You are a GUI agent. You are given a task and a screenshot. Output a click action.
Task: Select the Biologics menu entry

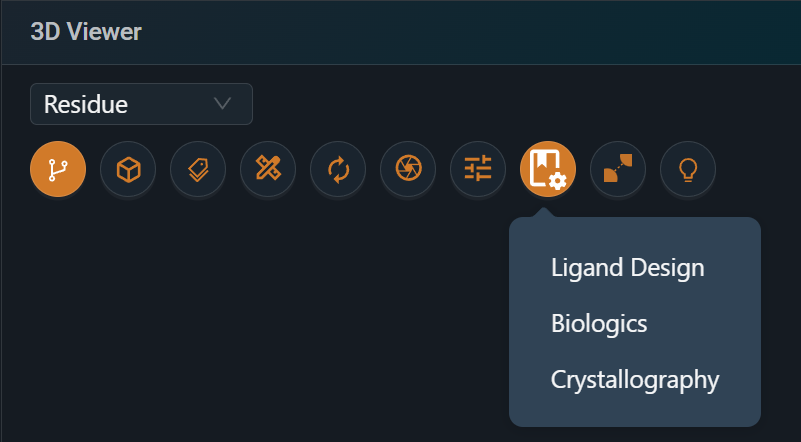point(599,324)
